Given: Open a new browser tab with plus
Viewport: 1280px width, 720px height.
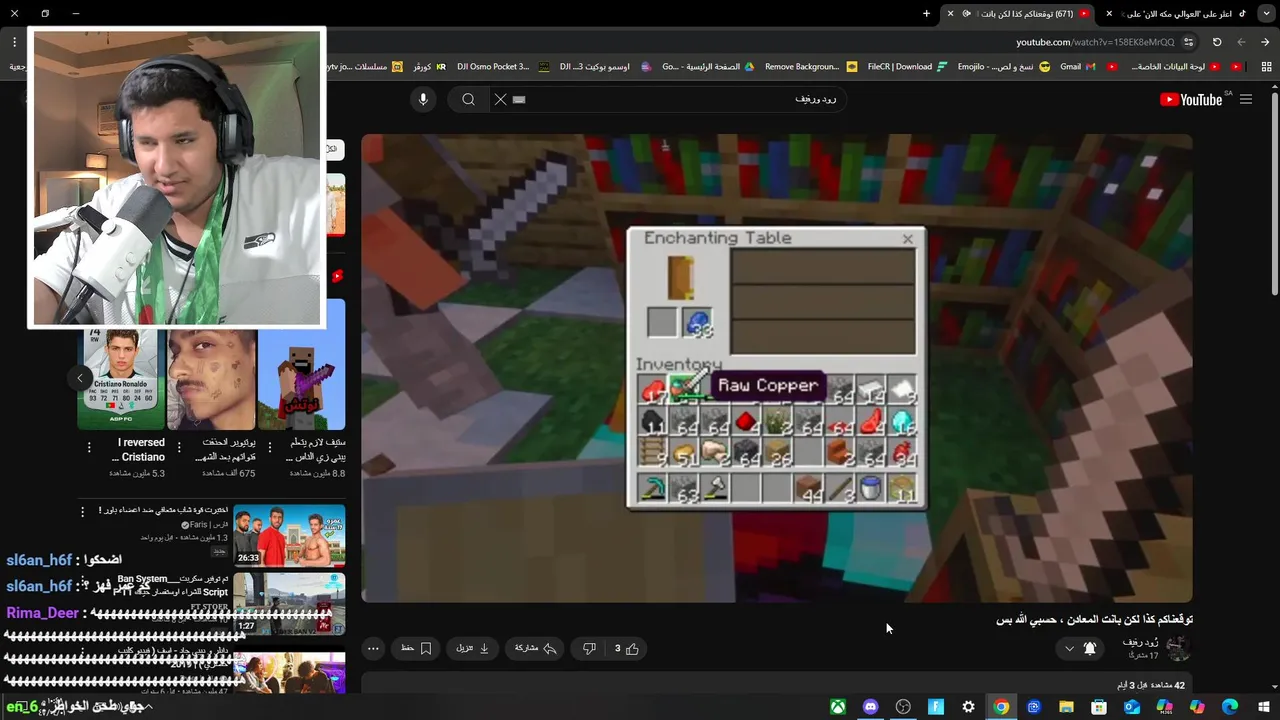Looking at the screenshot, I should [x=926, y=13].
